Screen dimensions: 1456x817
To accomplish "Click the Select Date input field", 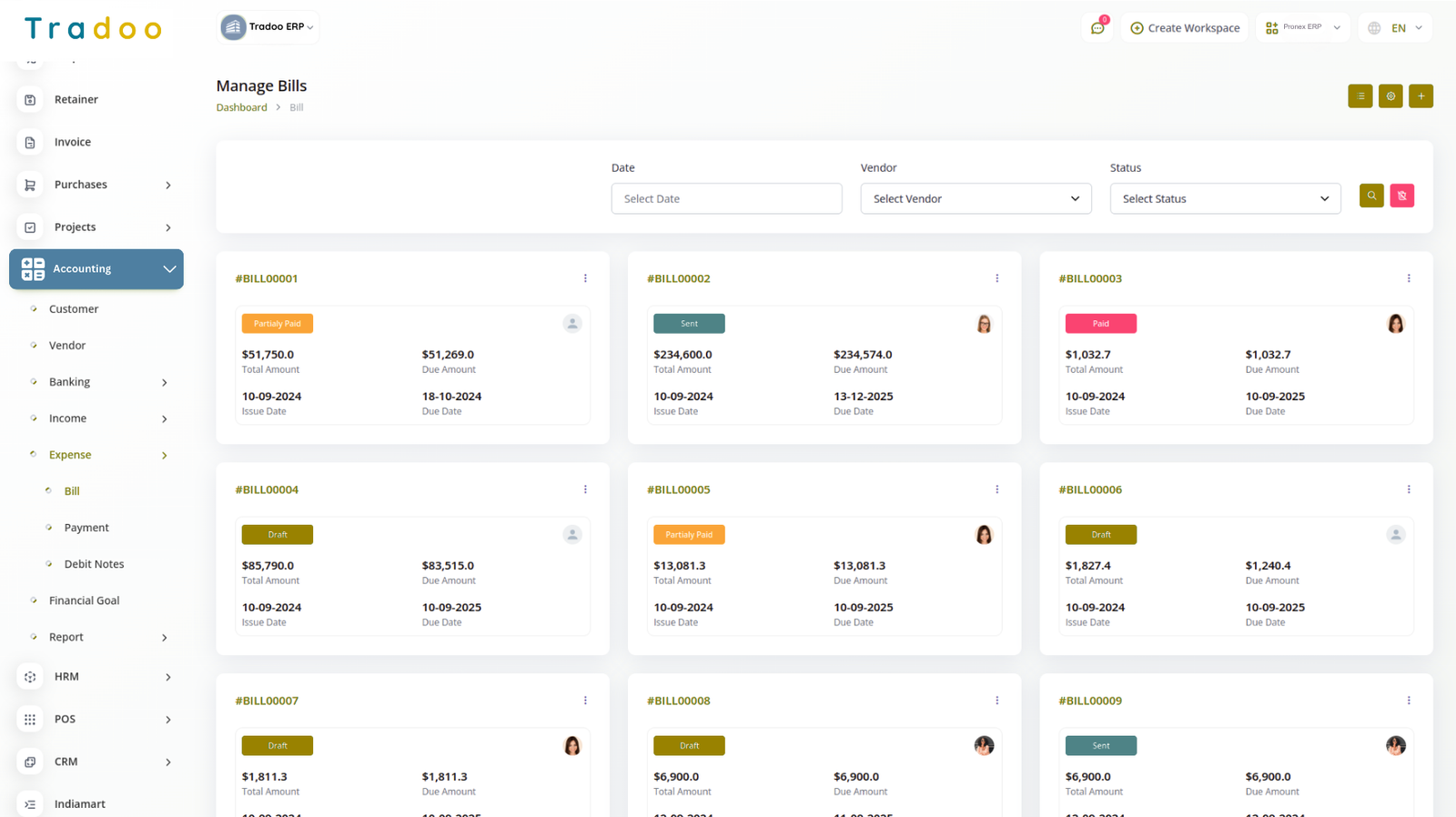I will pos(726,199).
